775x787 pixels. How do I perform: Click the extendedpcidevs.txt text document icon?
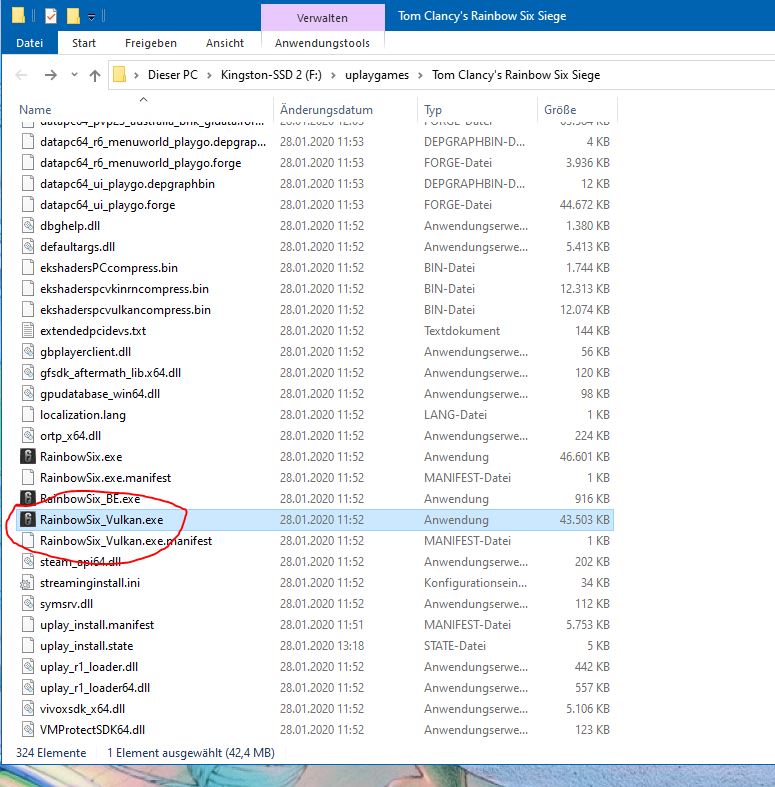tap(28, 330)
